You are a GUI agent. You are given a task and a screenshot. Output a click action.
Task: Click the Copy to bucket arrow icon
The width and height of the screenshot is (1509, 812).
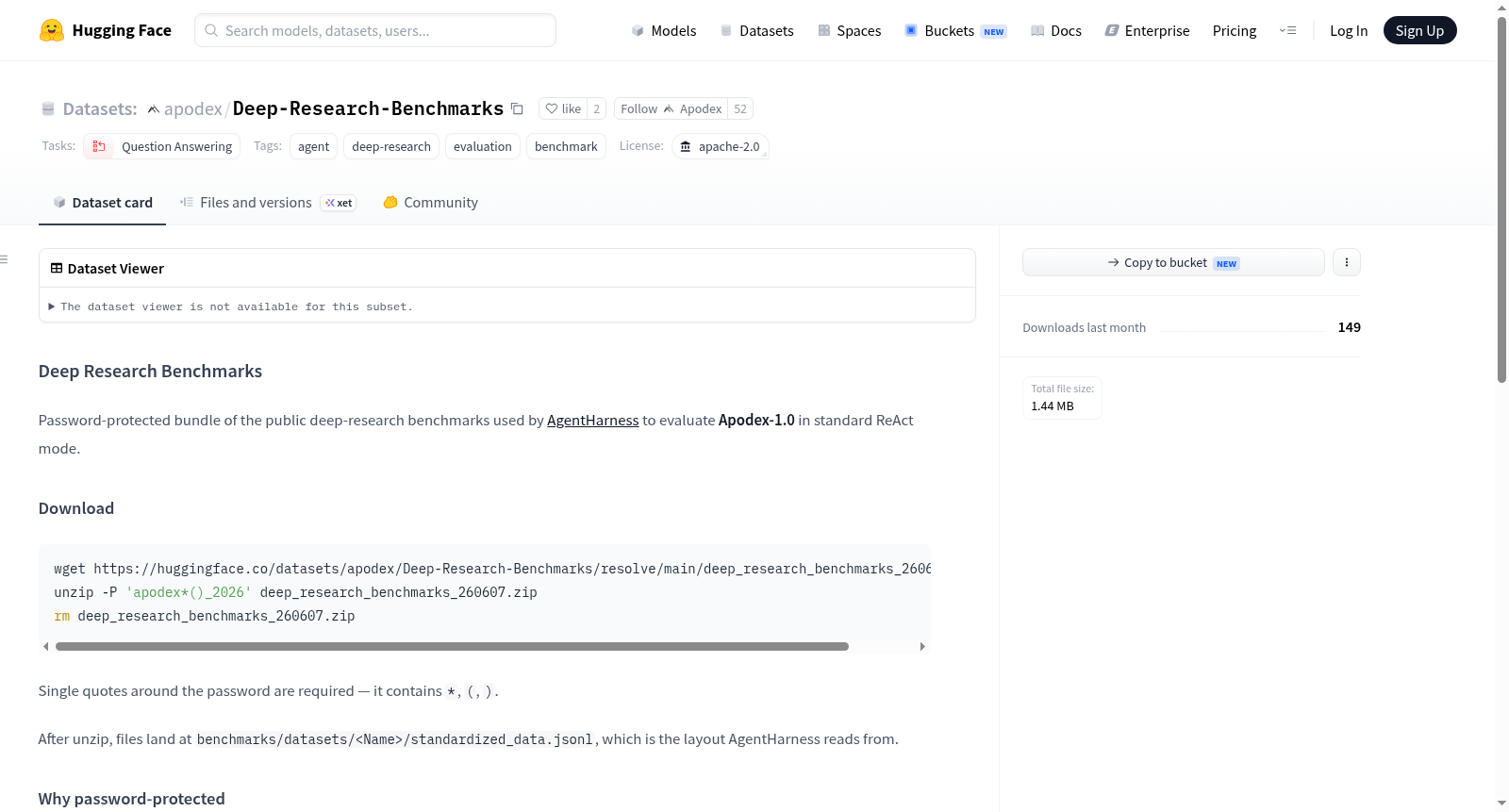(x=1114, y=262)
